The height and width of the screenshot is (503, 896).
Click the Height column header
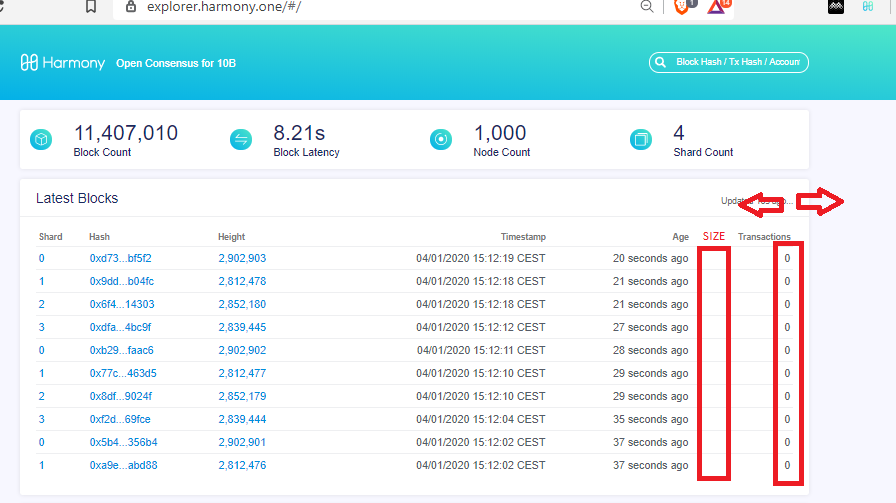pyautogui.click(x=231, y=237)
